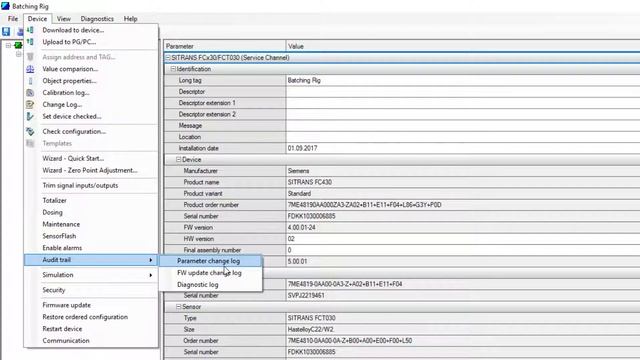Open the Communication entry
Viewport: 640px width, 360px height.
(x=66, y=341)
